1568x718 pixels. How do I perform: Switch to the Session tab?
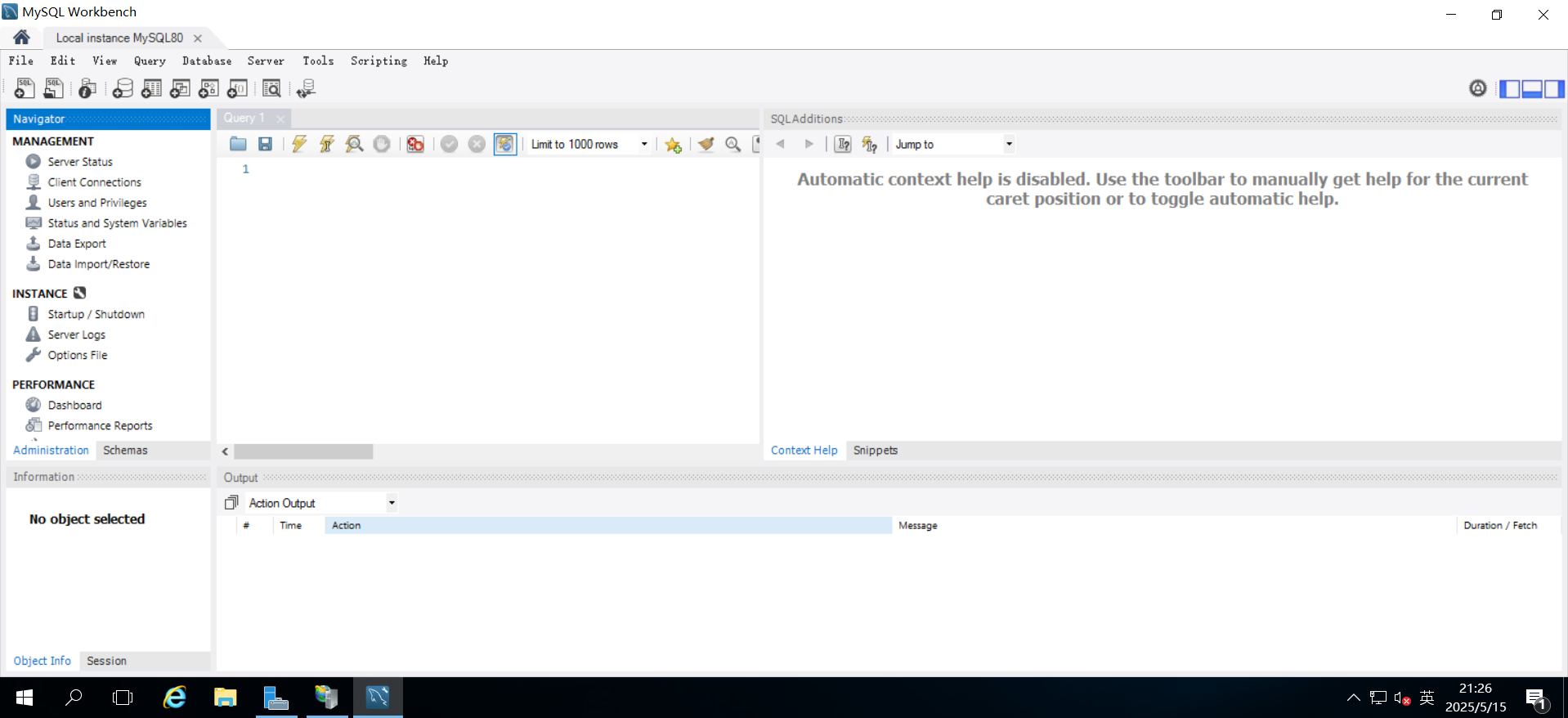tap(106, 661)
